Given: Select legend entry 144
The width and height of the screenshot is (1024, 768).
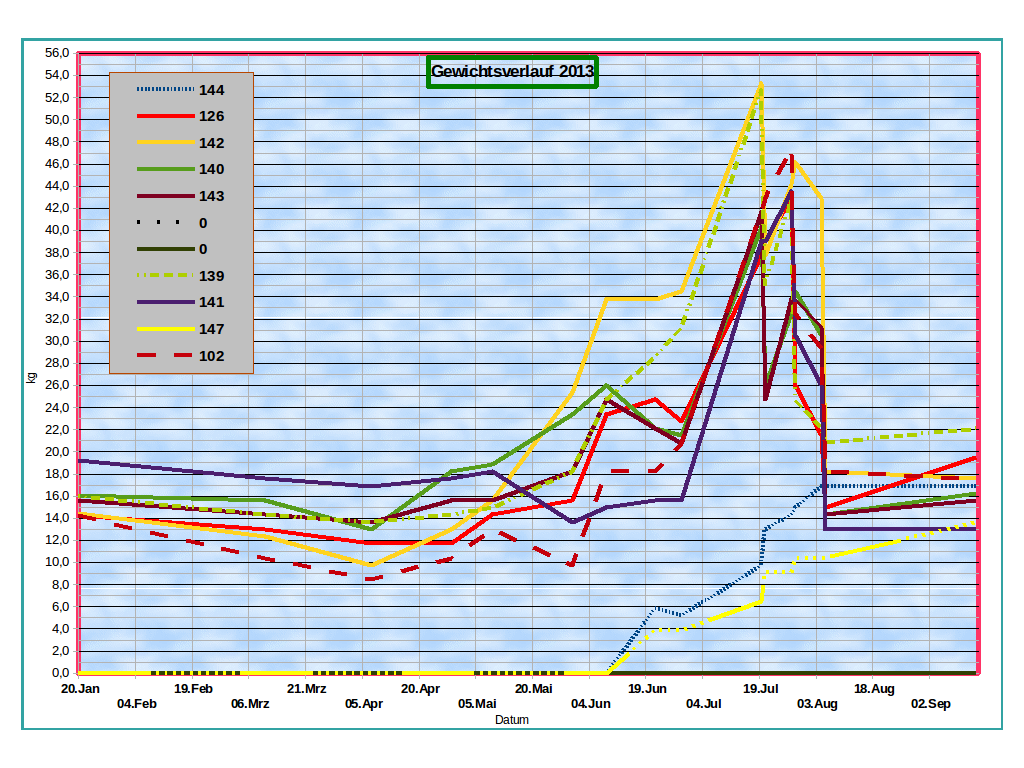Looking at the screenshot, I should click(180, 89).
